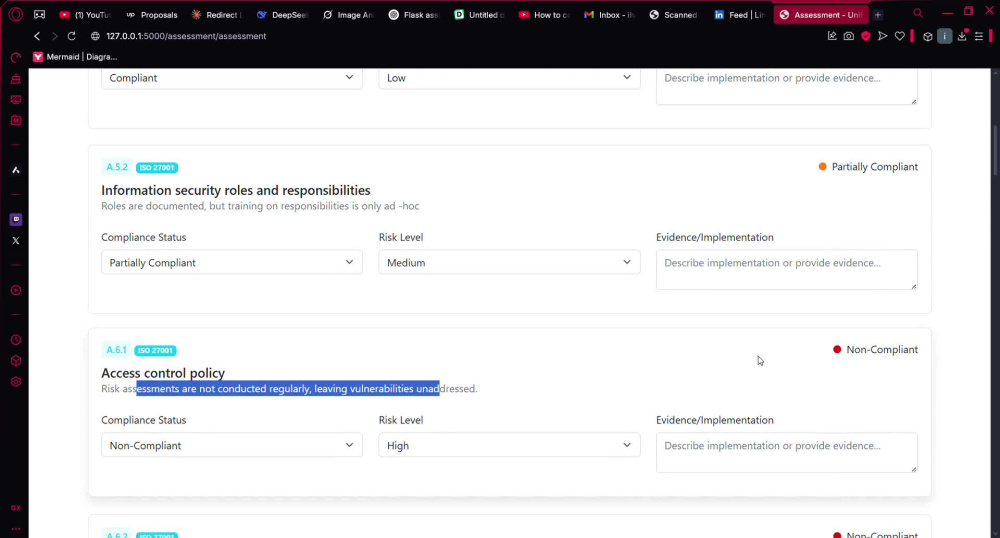Click the A.5.2 control ID badge
1000x538 pixels.
tap(117, 167)
